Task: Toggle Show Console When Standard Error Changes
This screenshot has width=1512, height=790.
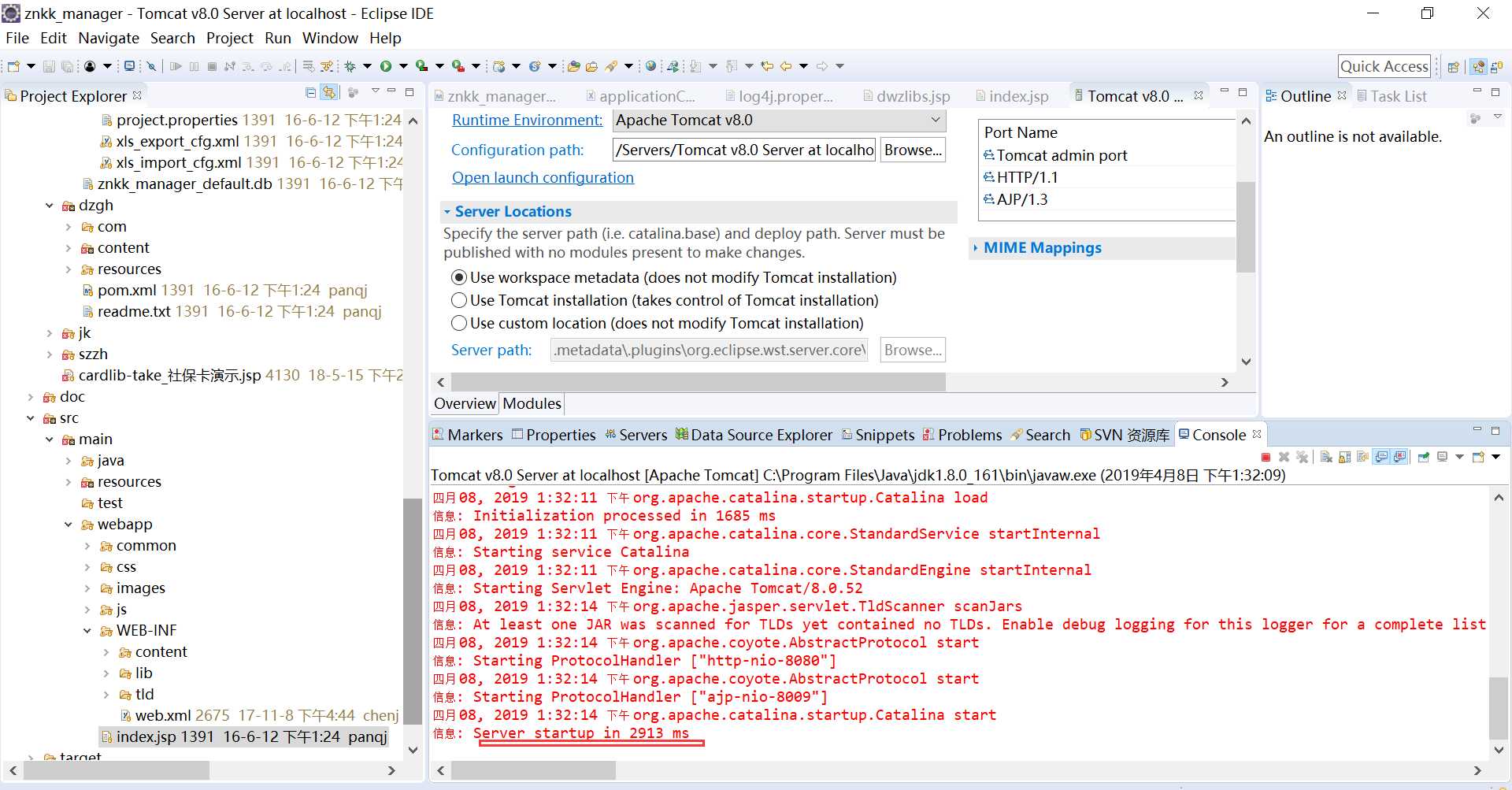Action: 1399,457
